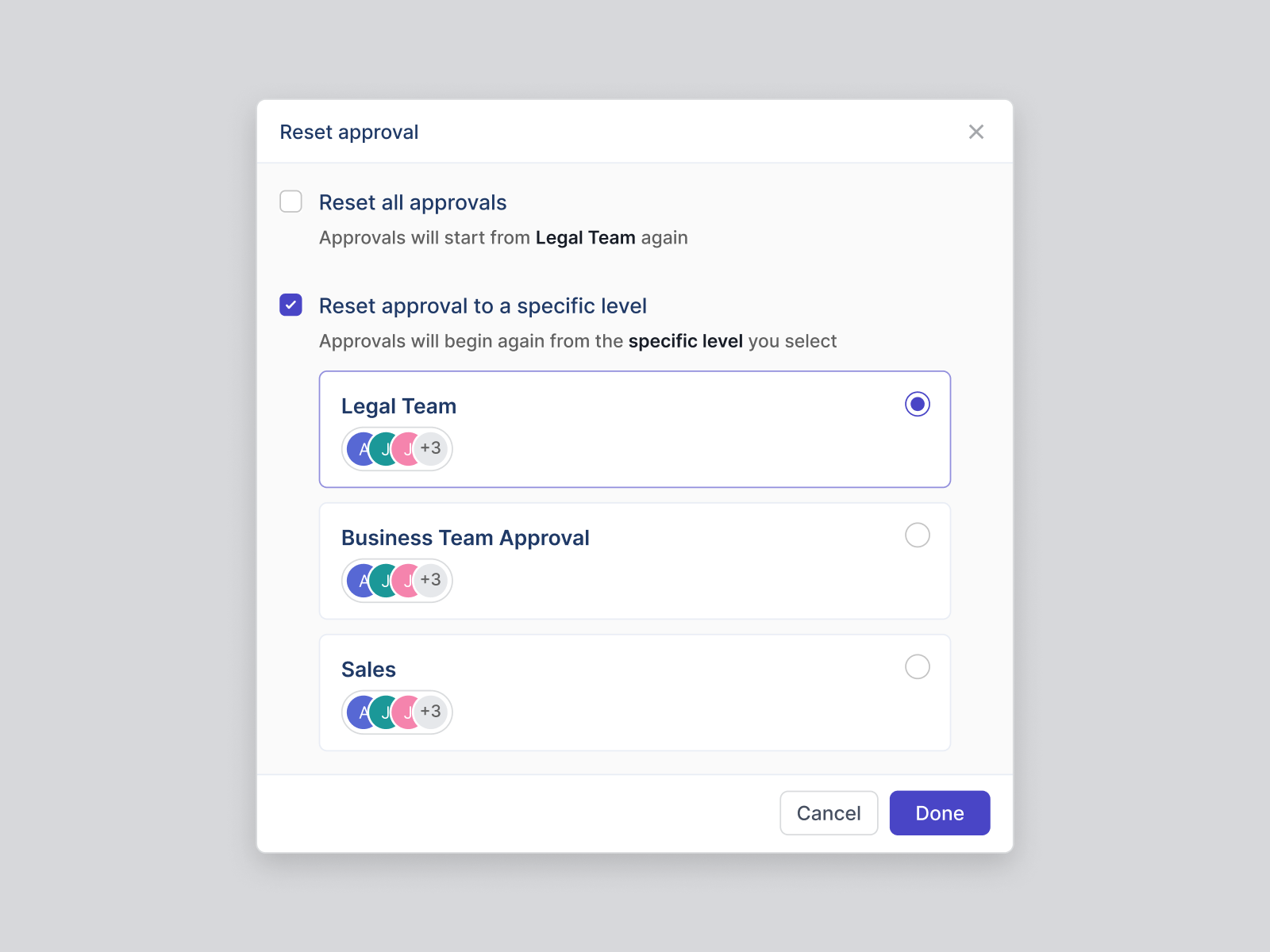Click the purple "A" avatar under Legal Team

click(362, 448)
